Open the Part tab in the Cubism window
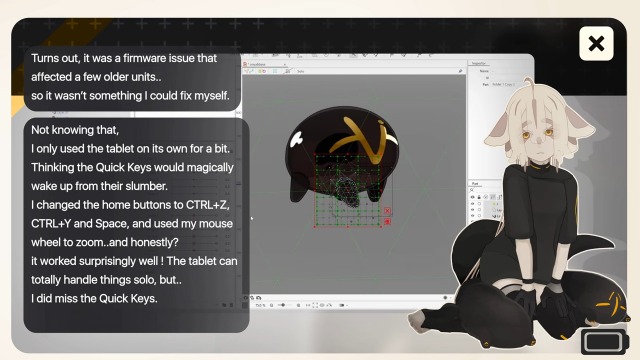The image size is (640, 360). pos(475,184)
